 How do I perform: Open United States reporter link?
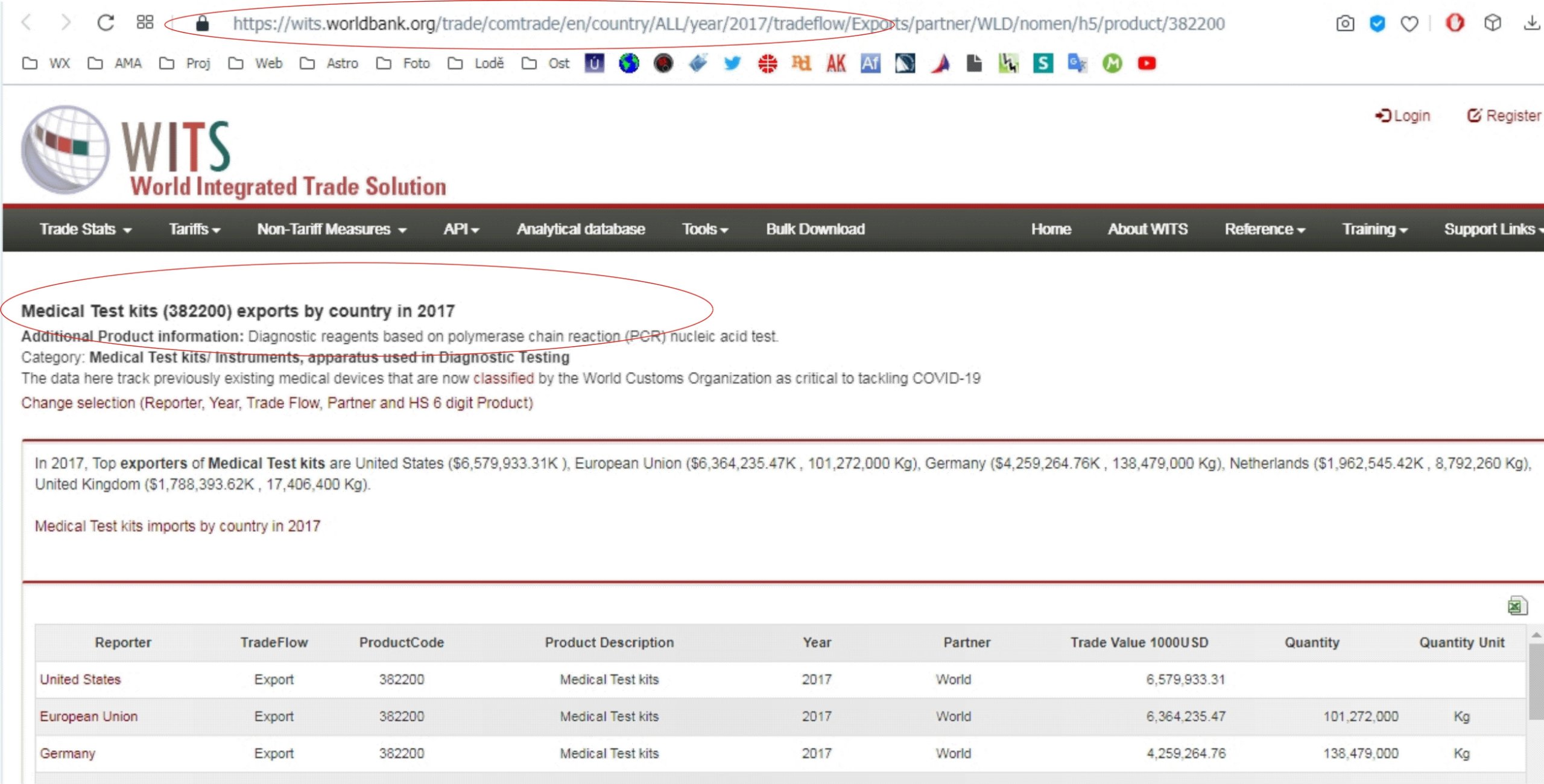(80, 679)
